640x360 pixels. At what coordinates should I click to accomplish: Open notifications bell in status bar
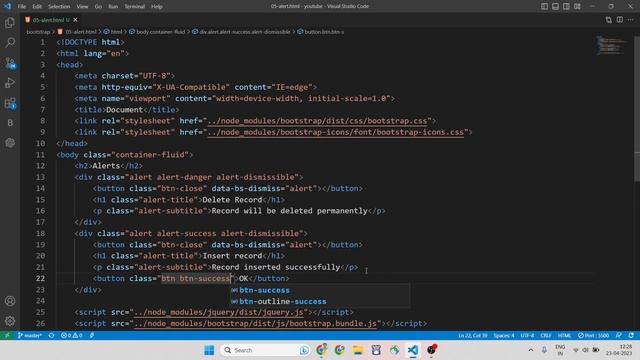(631, 336)
